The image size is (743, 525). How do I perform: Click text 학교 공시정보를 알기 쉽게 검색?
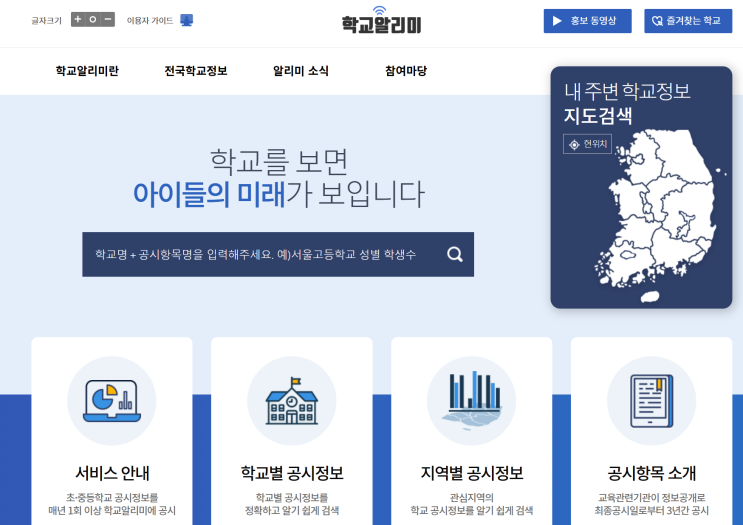[471, 511]
